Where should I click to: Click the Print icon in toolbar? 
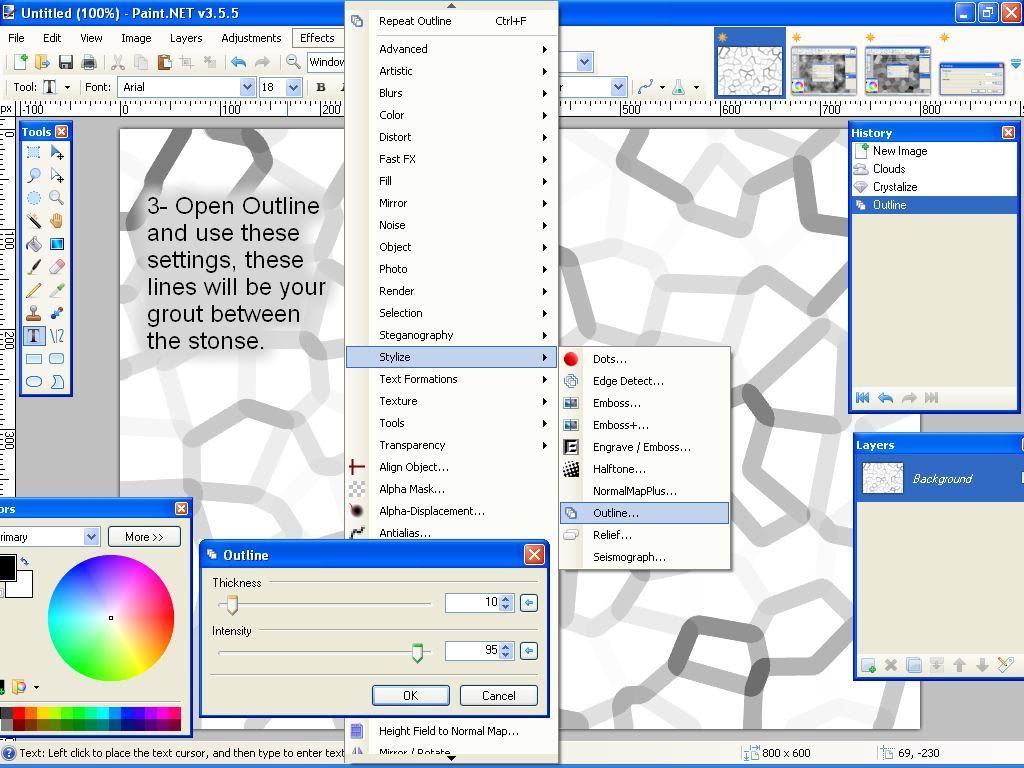point(89,62)
